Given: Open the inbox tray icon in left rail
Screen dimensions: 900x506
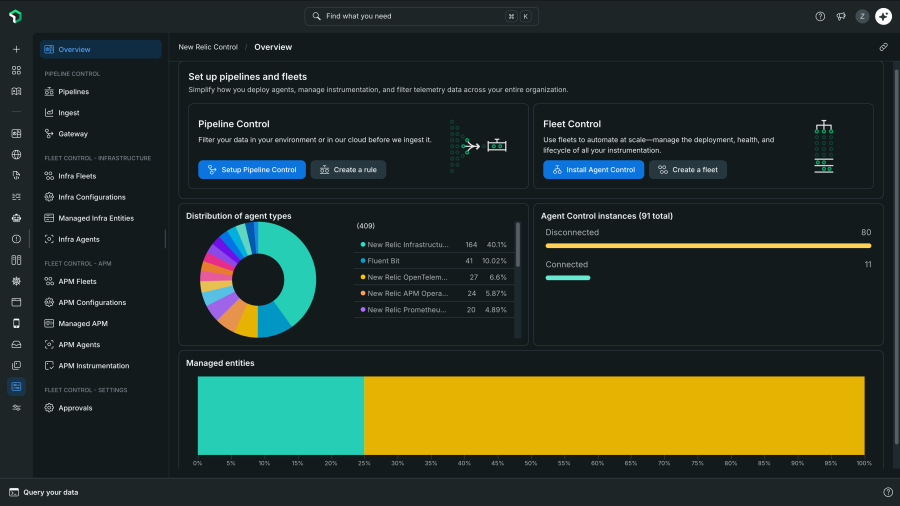Looking at the screenshot, I should [16, 344].
